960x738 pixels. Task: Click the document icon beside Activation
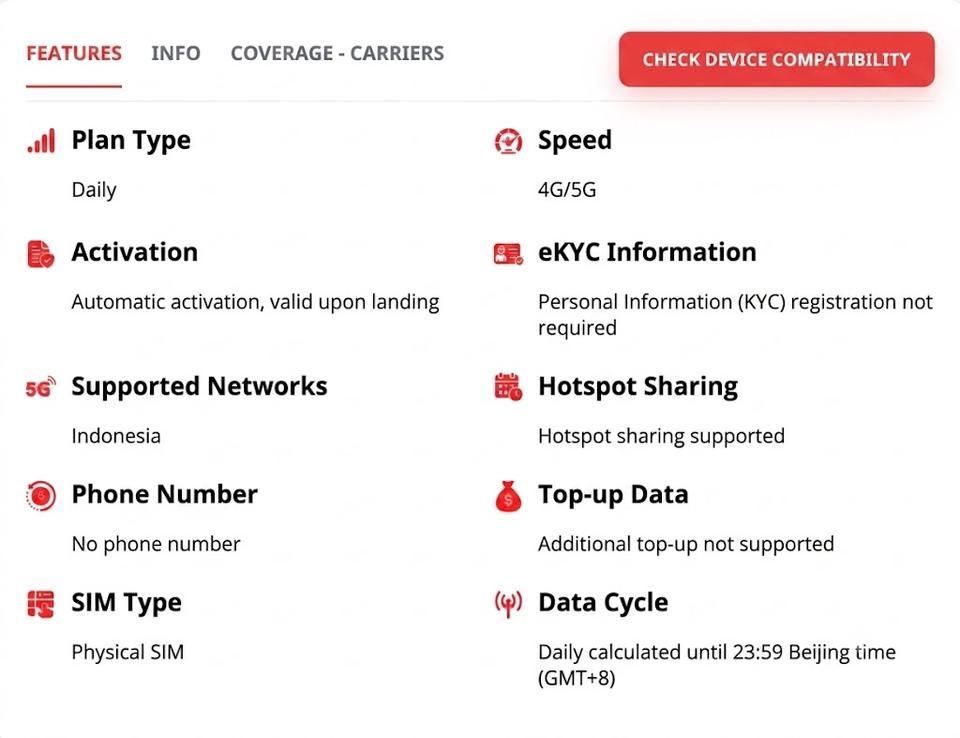pos(41,254)
